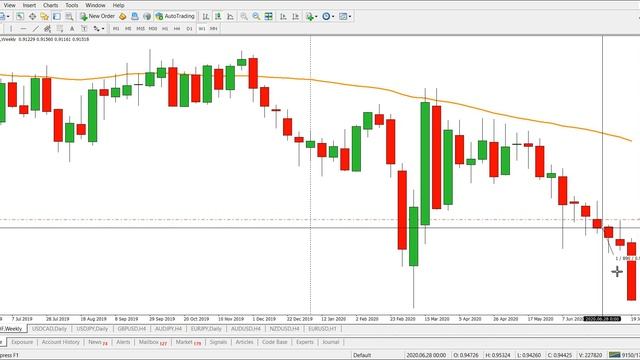Switch to the AUDUSD,H4 chart tab
640x360 pixels.
coord(246,329)
